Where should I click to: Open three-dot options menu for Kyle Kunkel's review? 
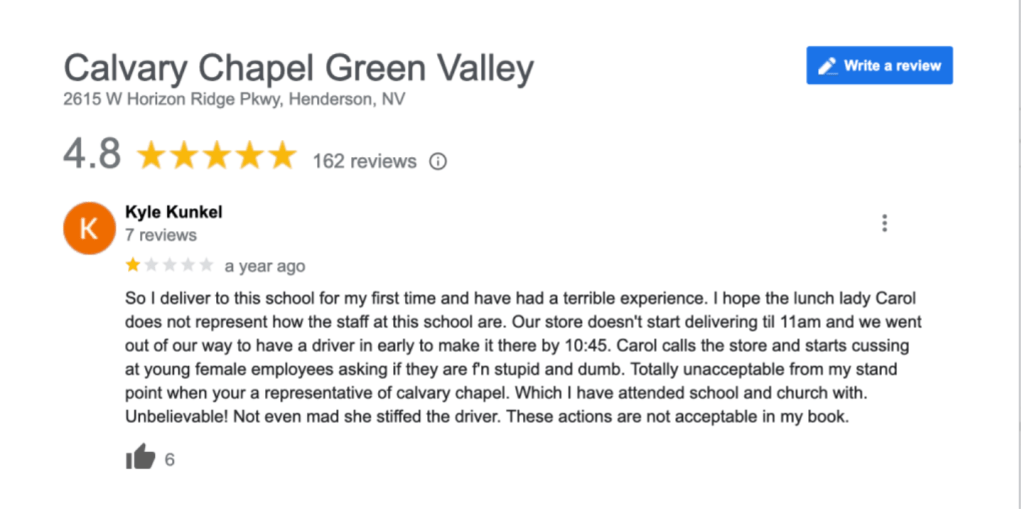(x=884, y=223)
